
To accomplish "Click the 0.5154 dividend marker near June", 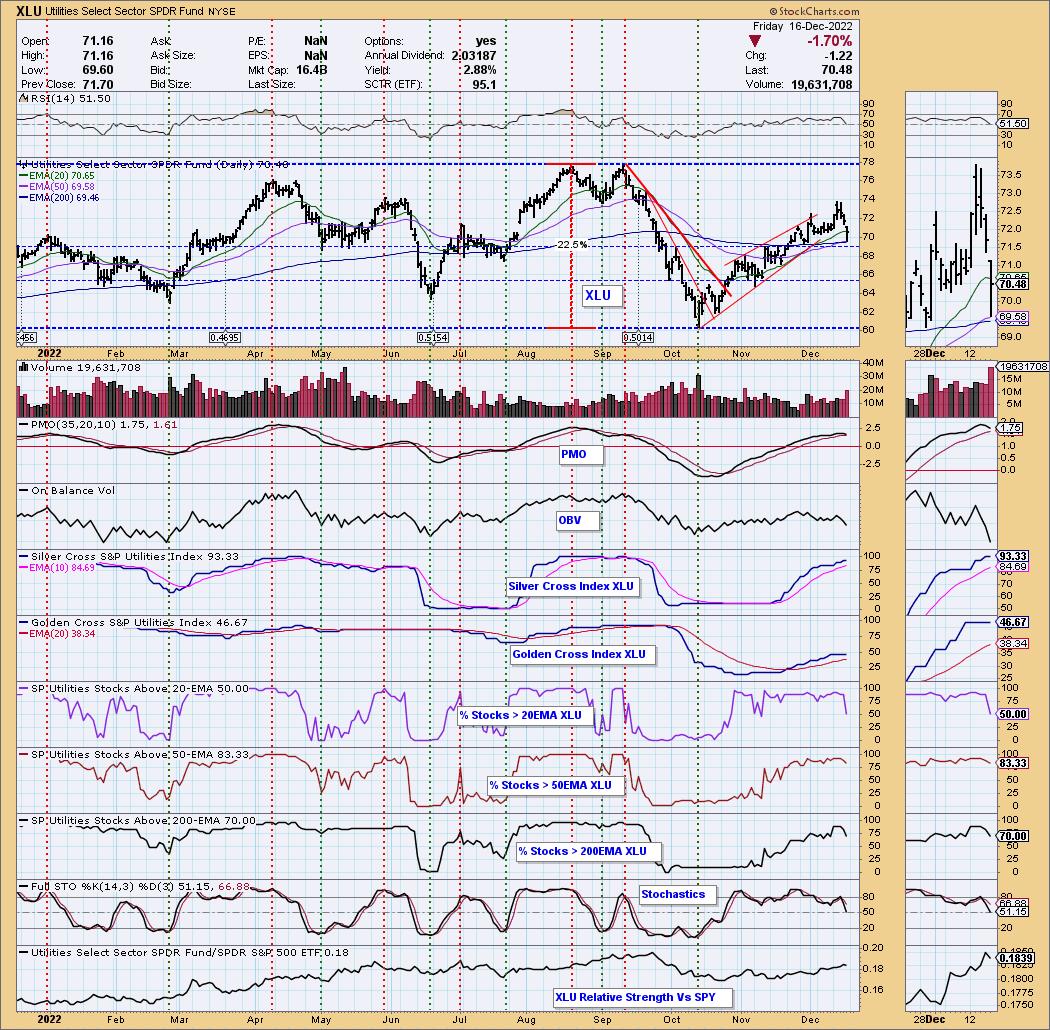I will coord(433,338).
